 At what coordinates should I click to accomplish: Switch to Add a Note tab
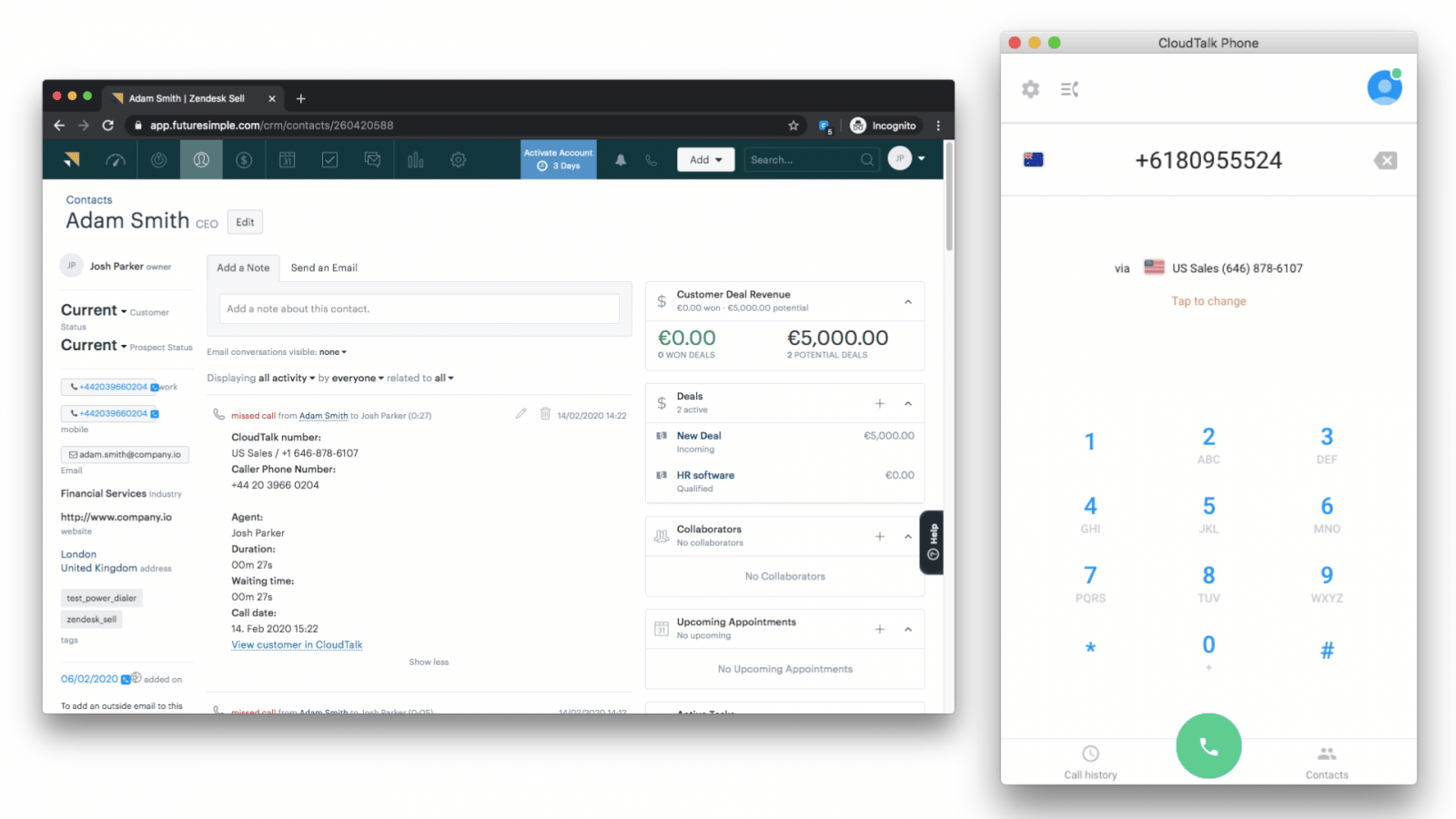pos(243,268)
